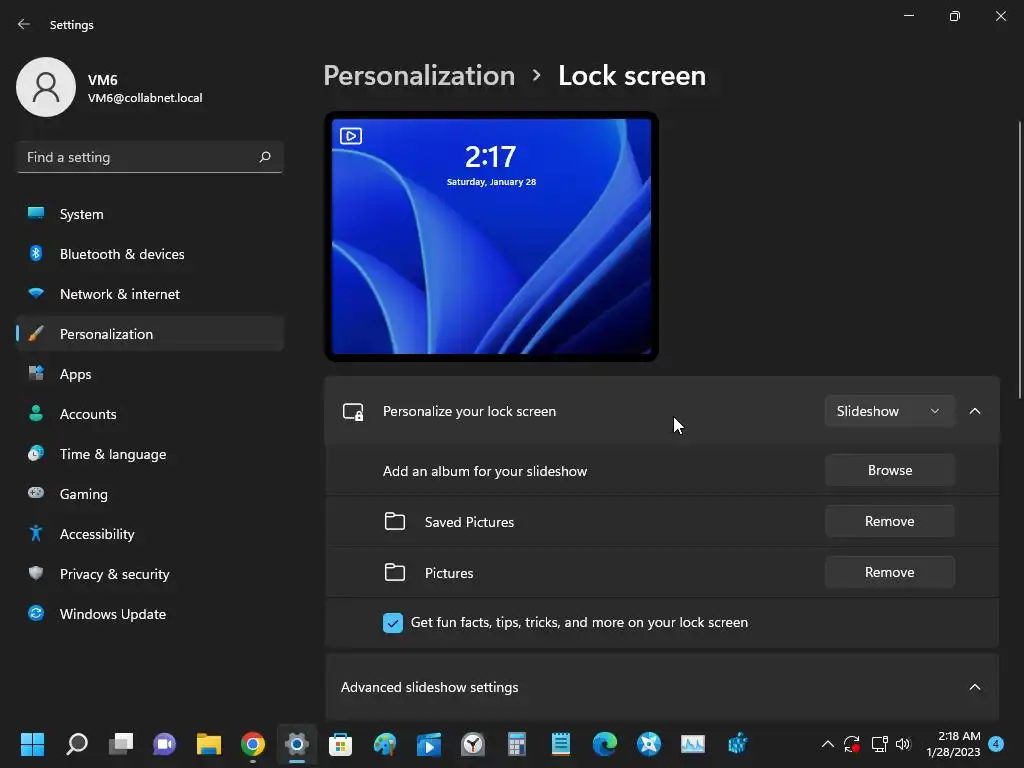Open notification center badge showing 4
This screenshot has width=1024, height=768.
point(997,743)
